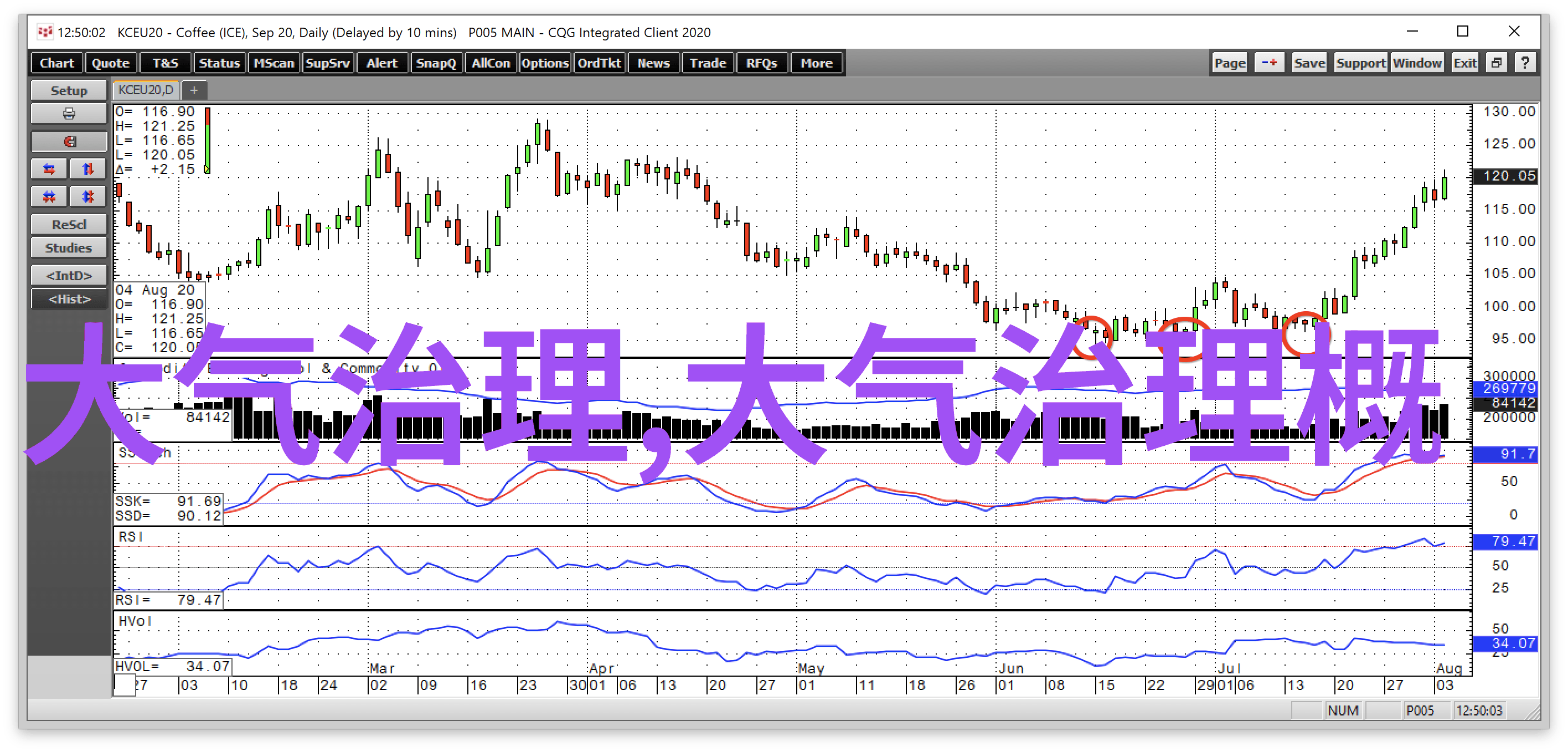Image resolution: width=1568 pixels, height=752 pixels.
Task: Open the News toolbar button
Action: [653, 63]
